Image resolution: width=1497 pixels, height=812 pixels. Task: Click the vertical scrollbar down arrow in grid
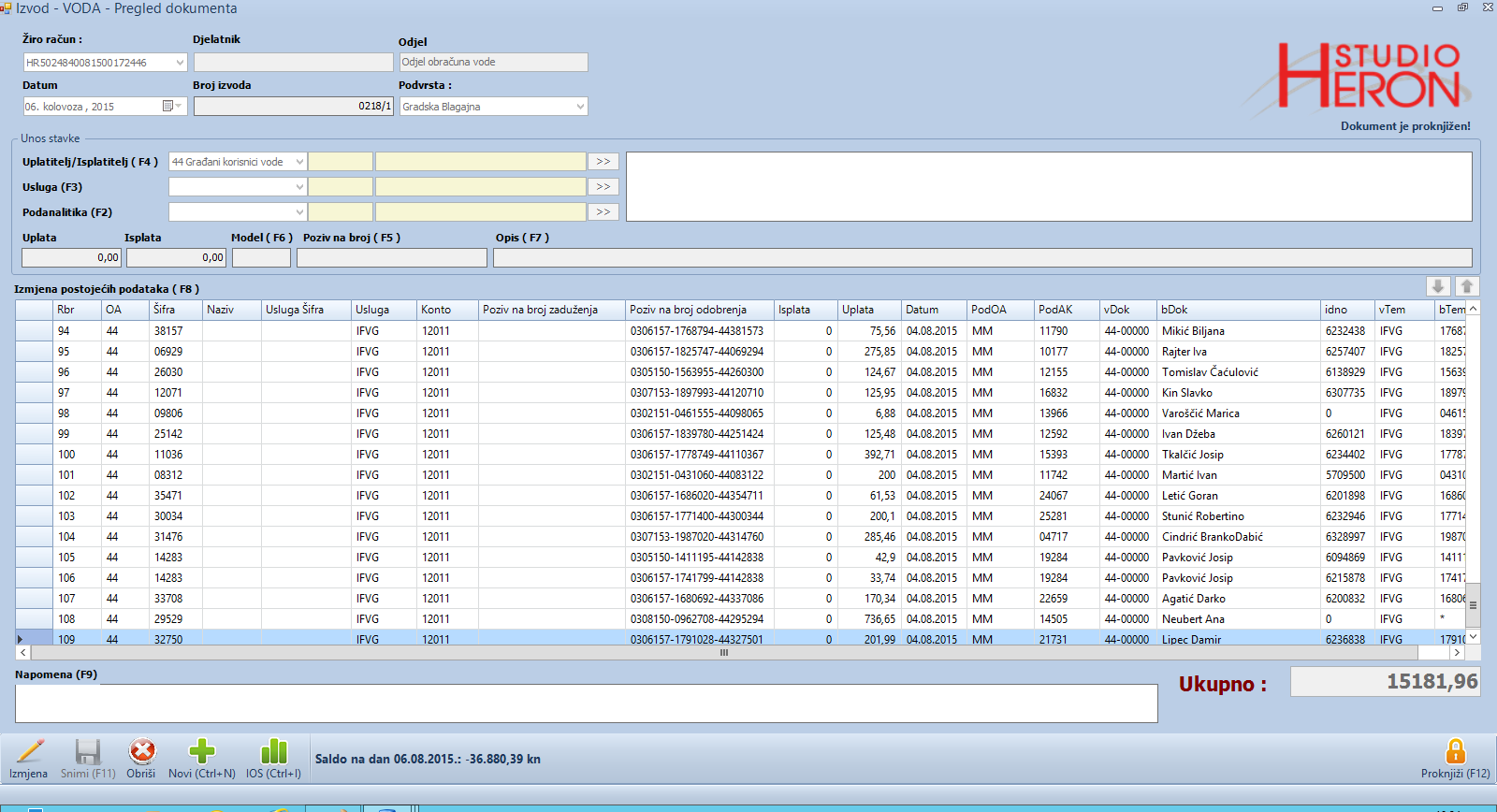pos(1473,637)
